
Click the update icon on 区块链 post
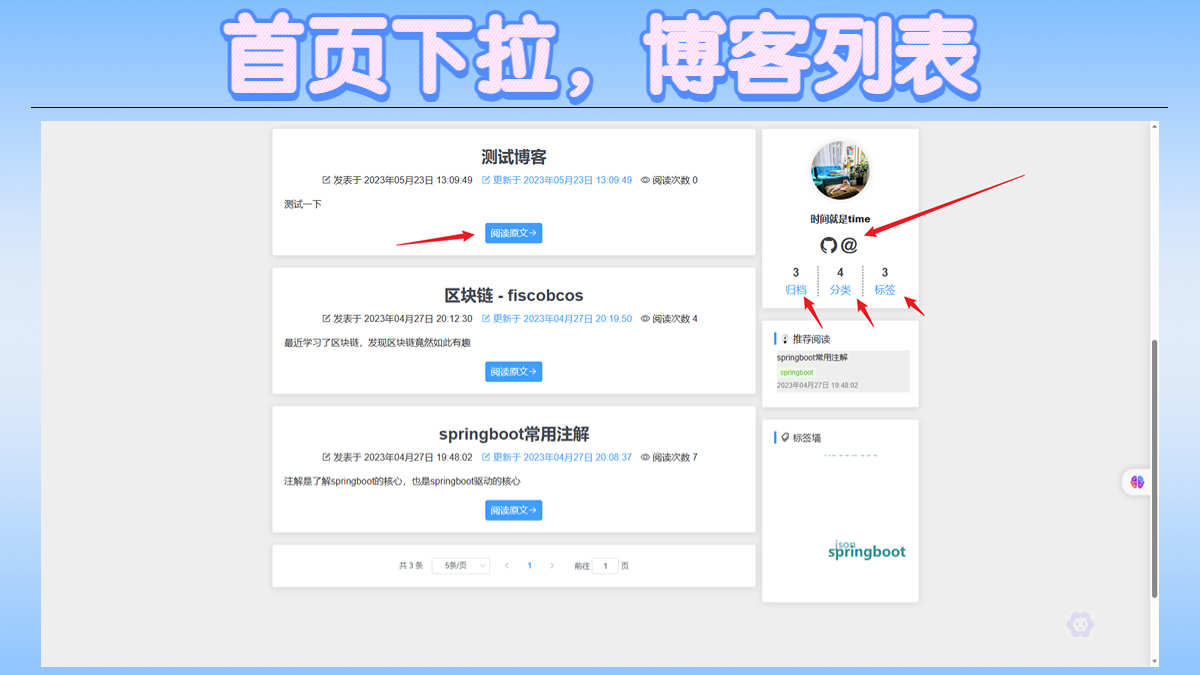[486, 319]
